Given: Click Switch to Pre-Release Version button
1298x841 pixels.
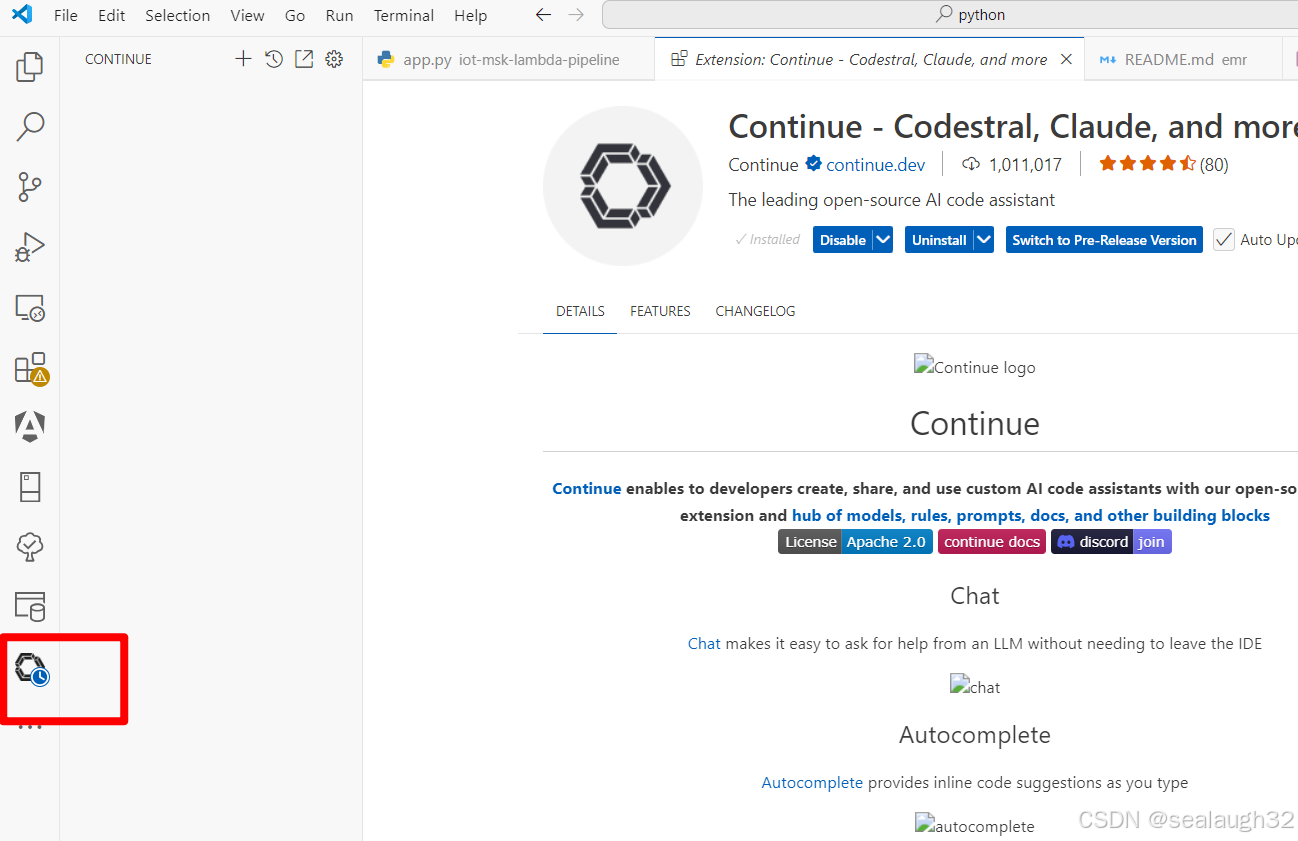Looking at the screenshot, I should [1104, 240].
